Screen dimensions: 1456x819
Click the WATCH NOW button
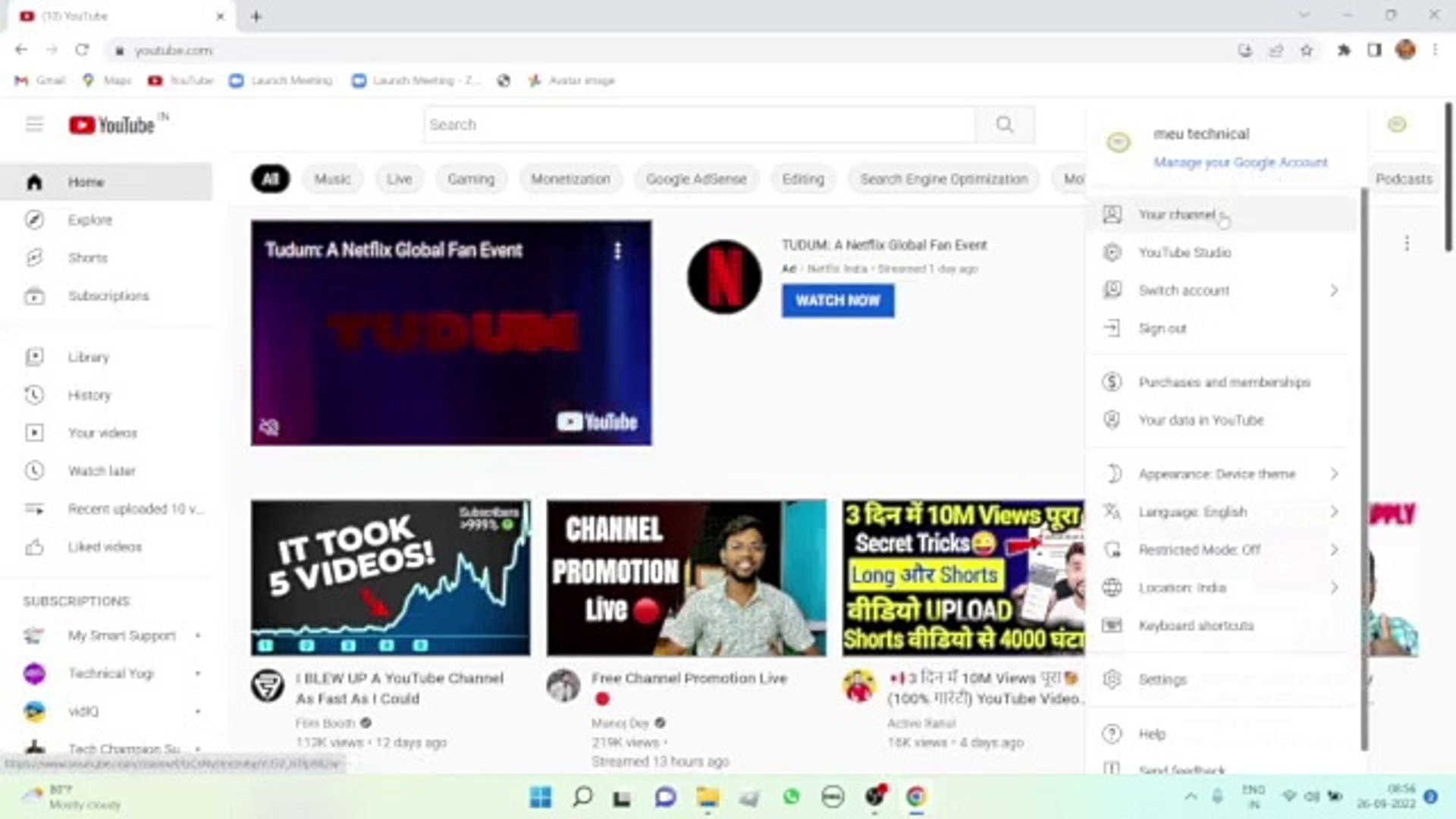coord(837,300)
